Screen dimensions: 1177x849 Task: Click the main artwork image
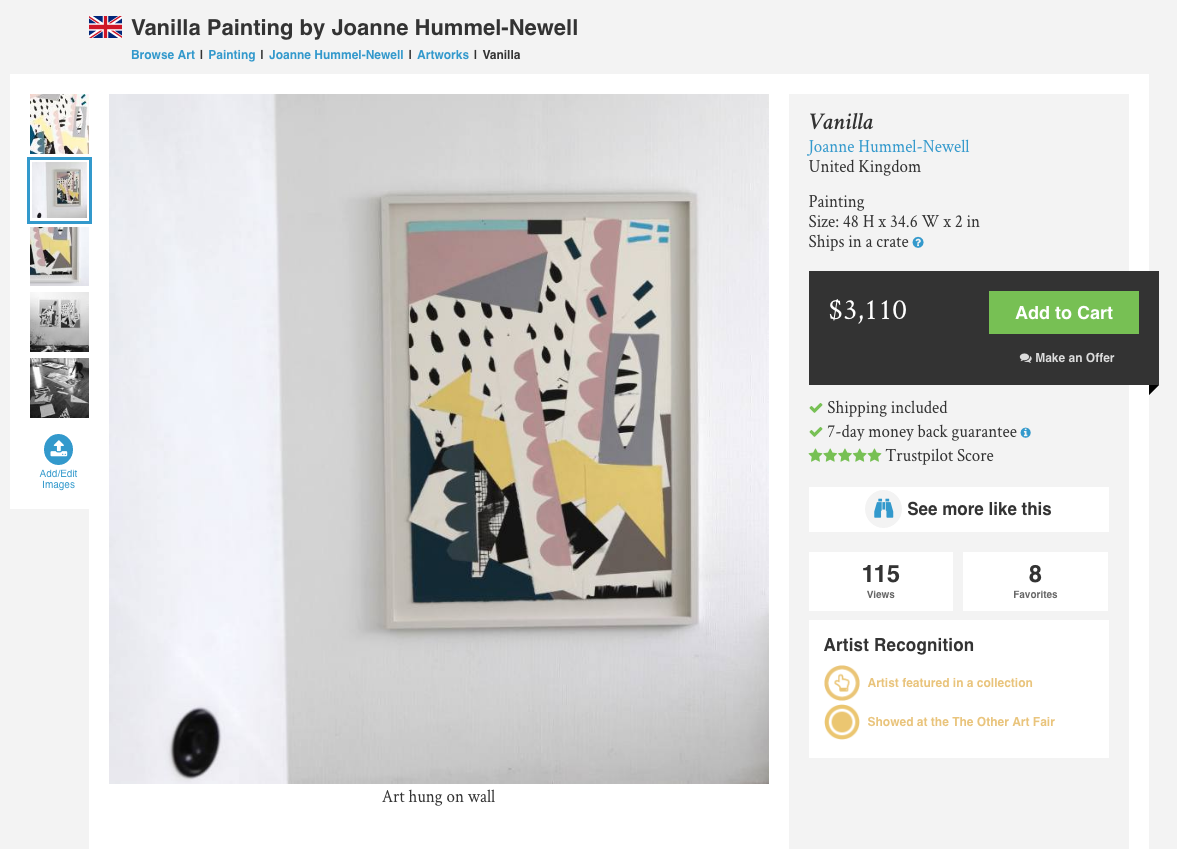pos(438,438)
